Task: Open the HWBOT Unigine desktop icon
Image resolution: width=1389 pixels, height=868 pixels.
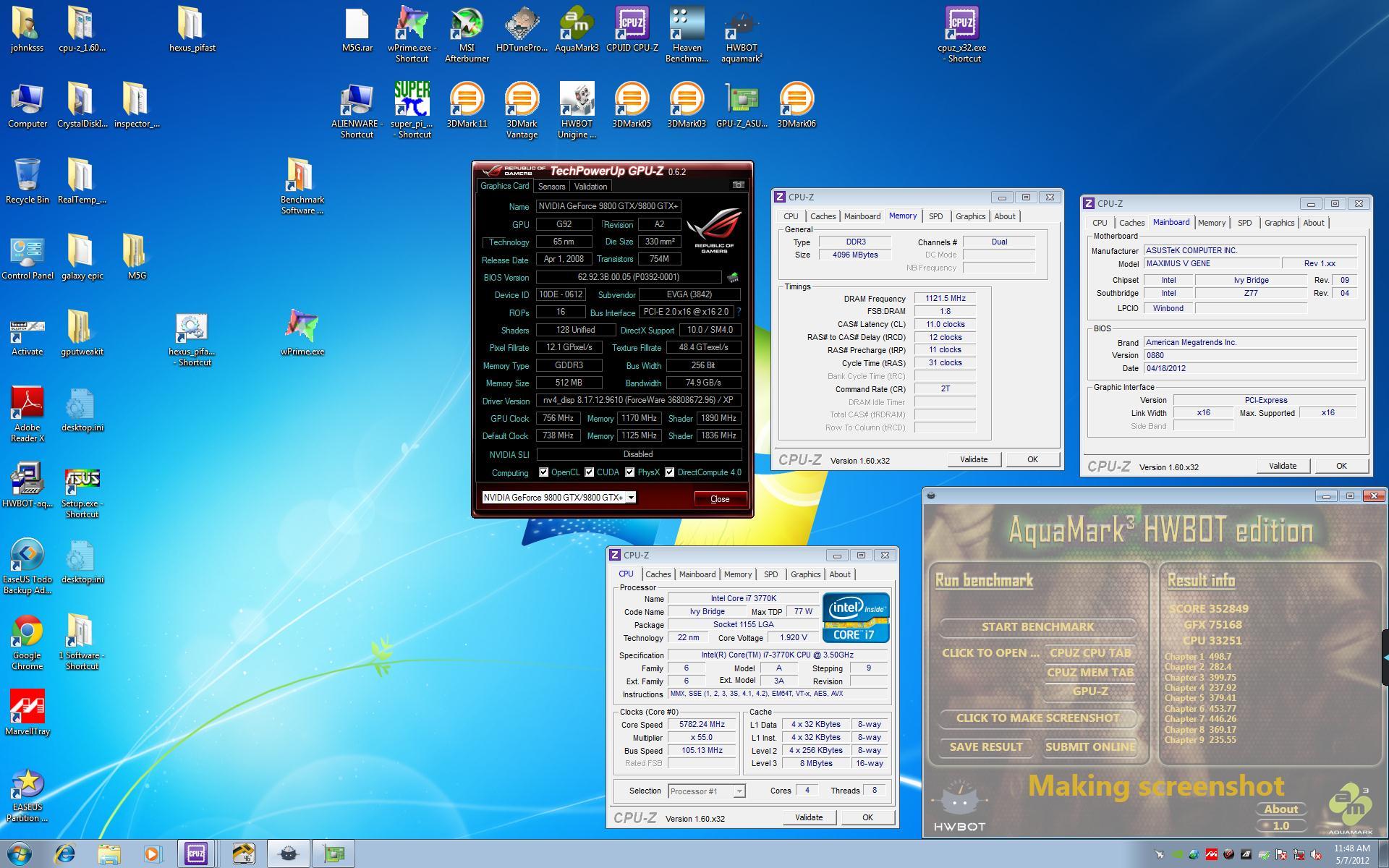Action: (x=577, y=110)
